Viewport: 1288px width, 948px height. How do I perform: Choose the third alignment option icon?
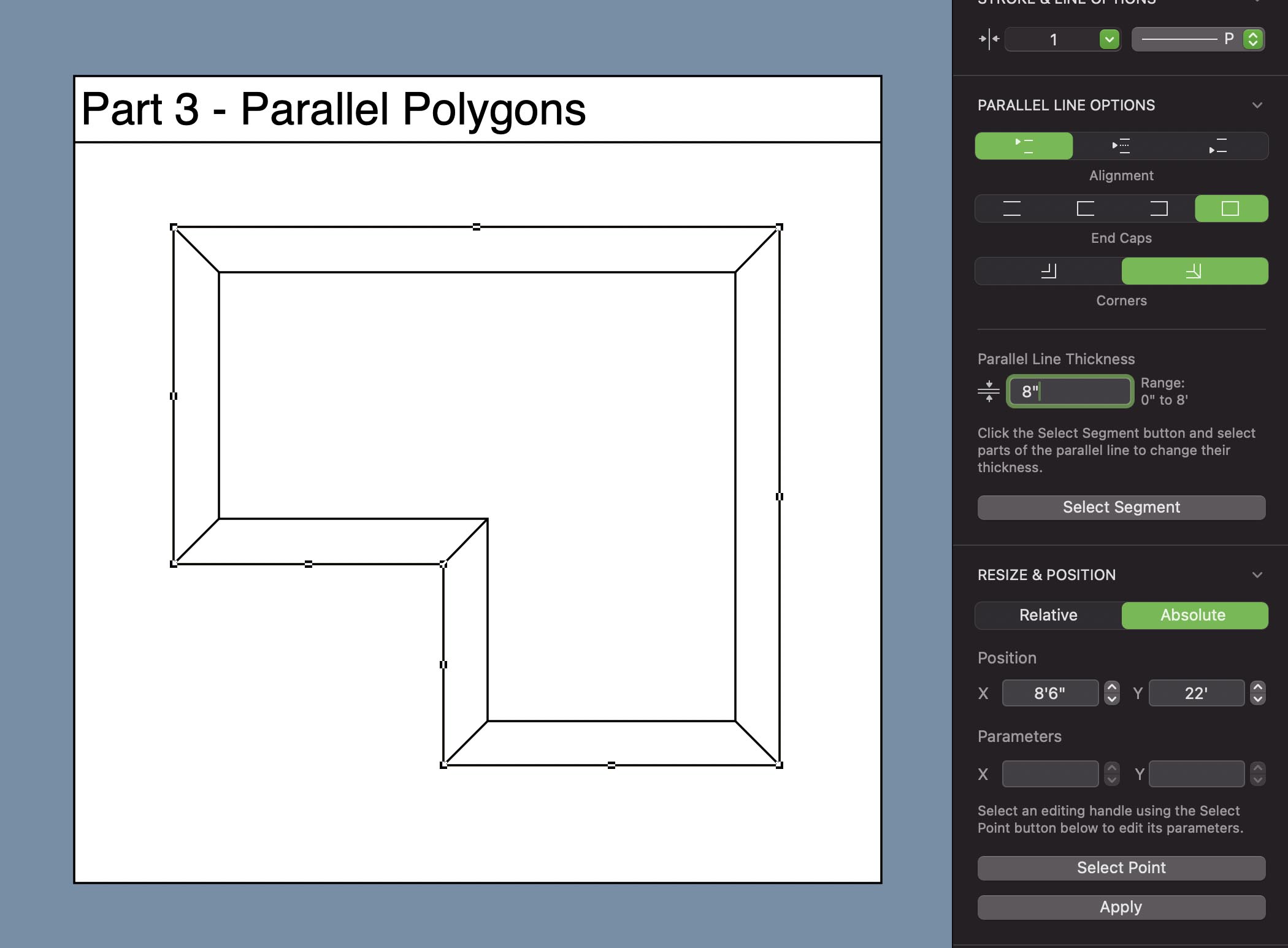click(x=1218, y=146)
